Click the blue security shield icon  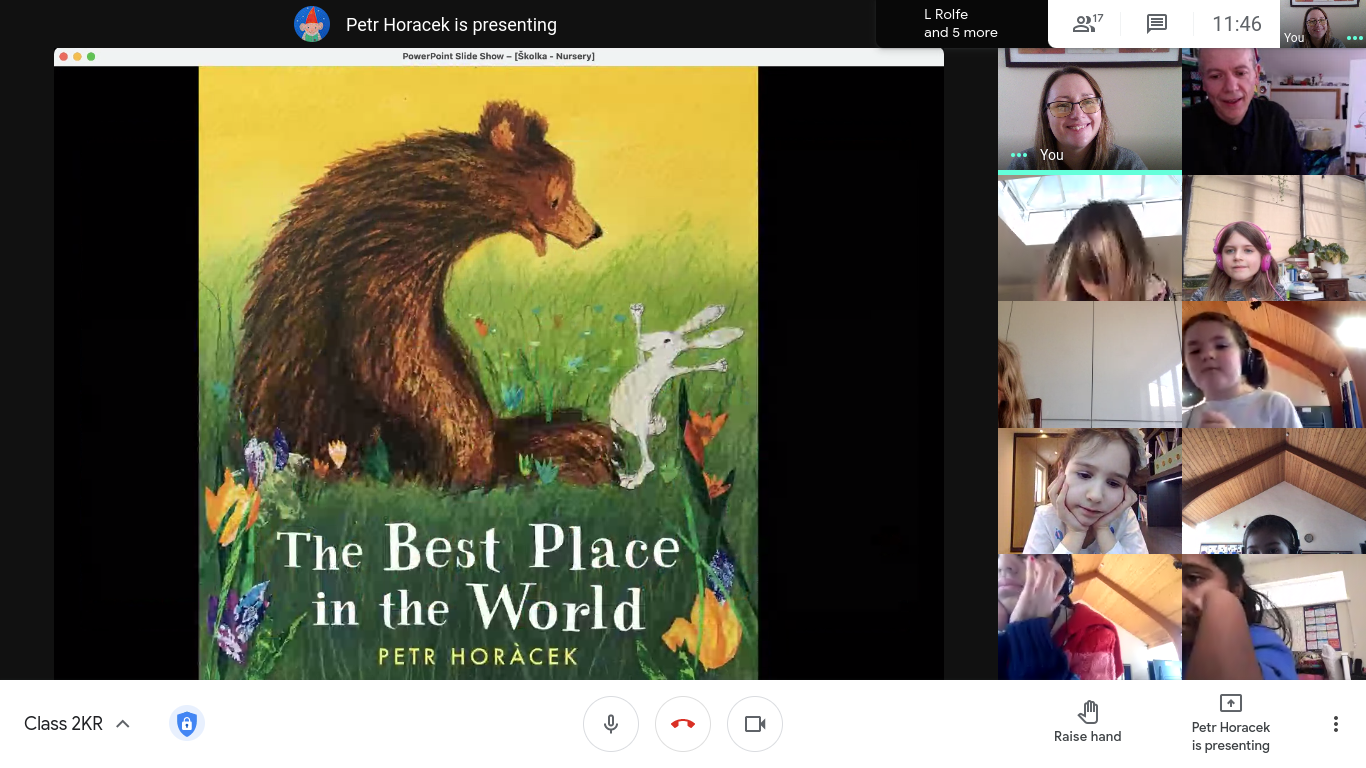pyautogui.click(x=186, y=723)
